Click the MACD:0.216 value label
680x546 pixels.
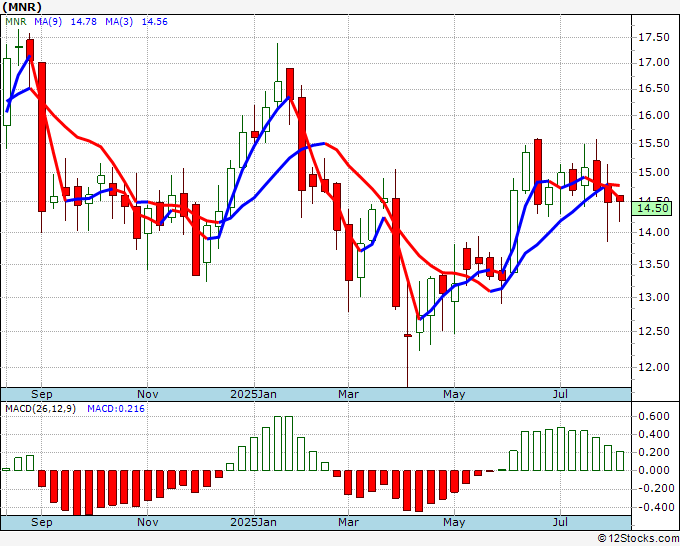click(116, 409)
